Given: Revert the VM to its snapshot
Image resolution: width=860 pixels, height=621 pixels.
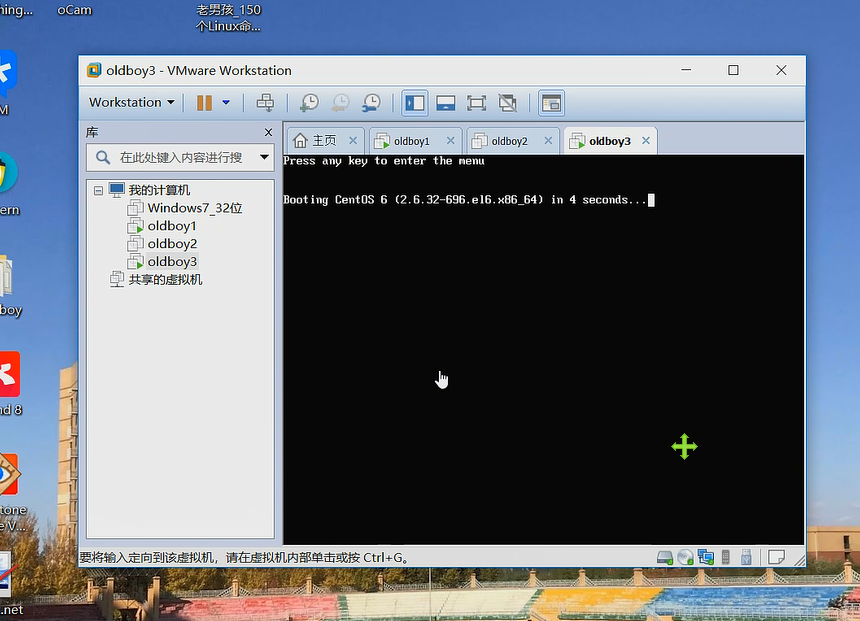Looking at the screenshot, I should 341,103.
